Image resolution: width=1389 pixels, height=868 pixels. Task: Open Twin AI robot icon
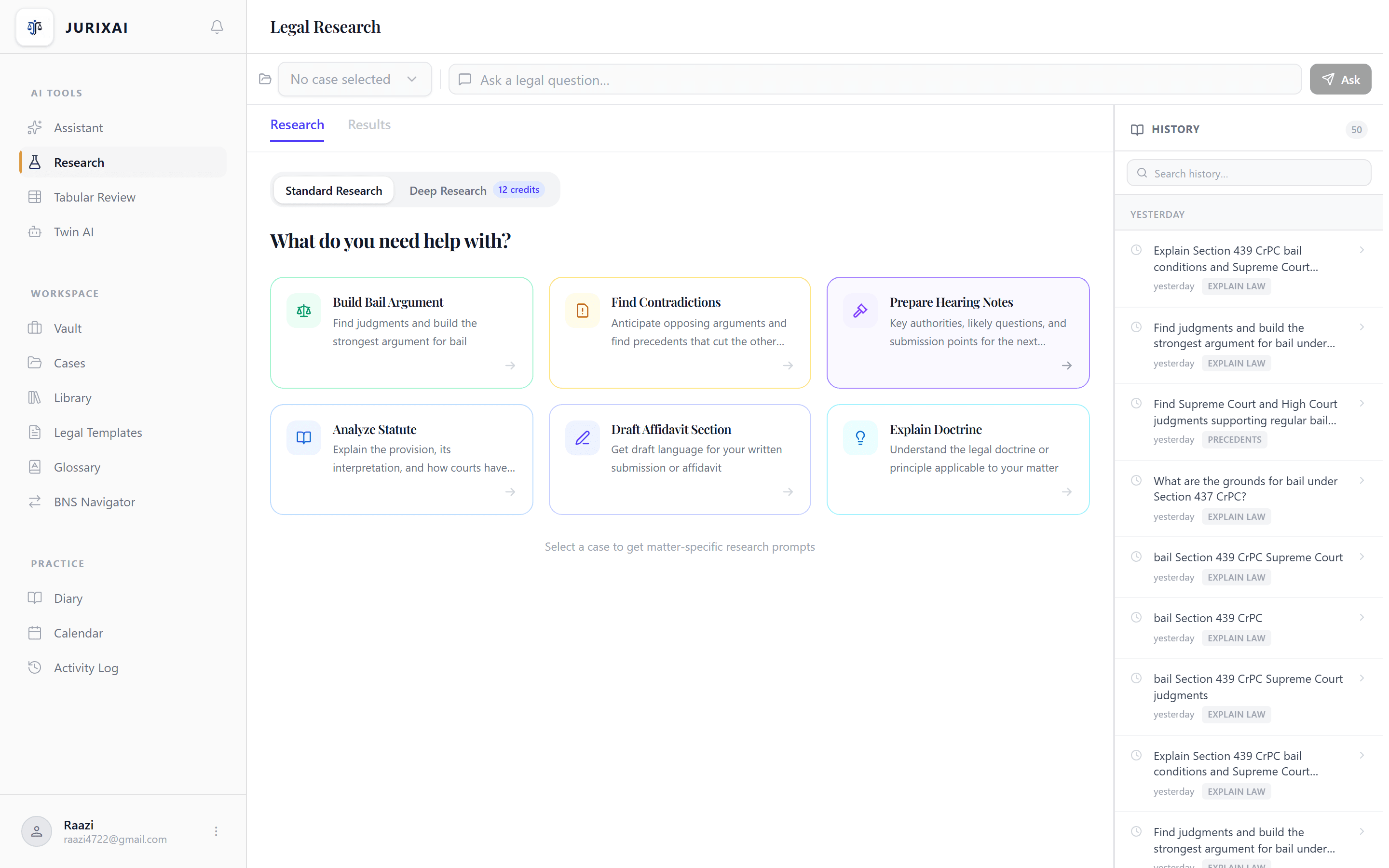35,232
